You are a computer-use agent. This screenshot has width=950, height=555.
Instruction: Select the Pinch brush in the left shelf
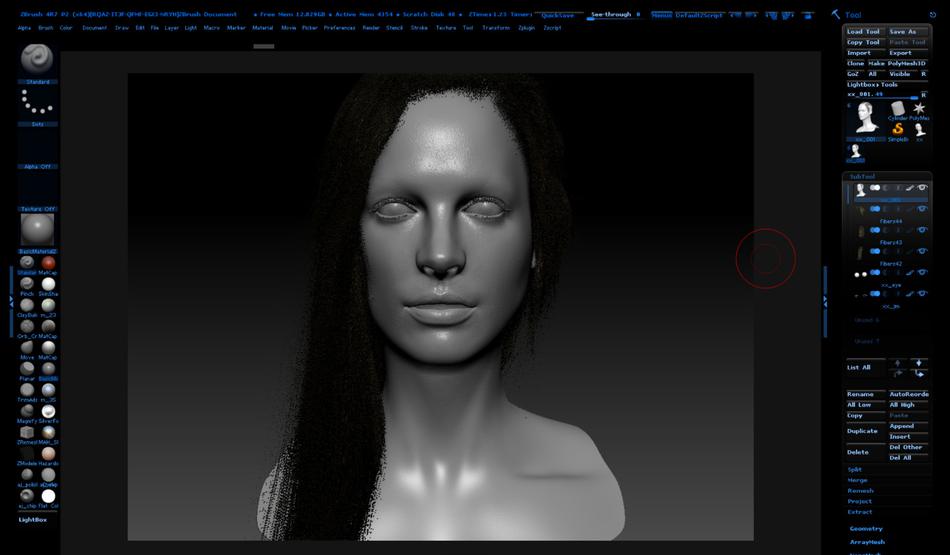27,284
